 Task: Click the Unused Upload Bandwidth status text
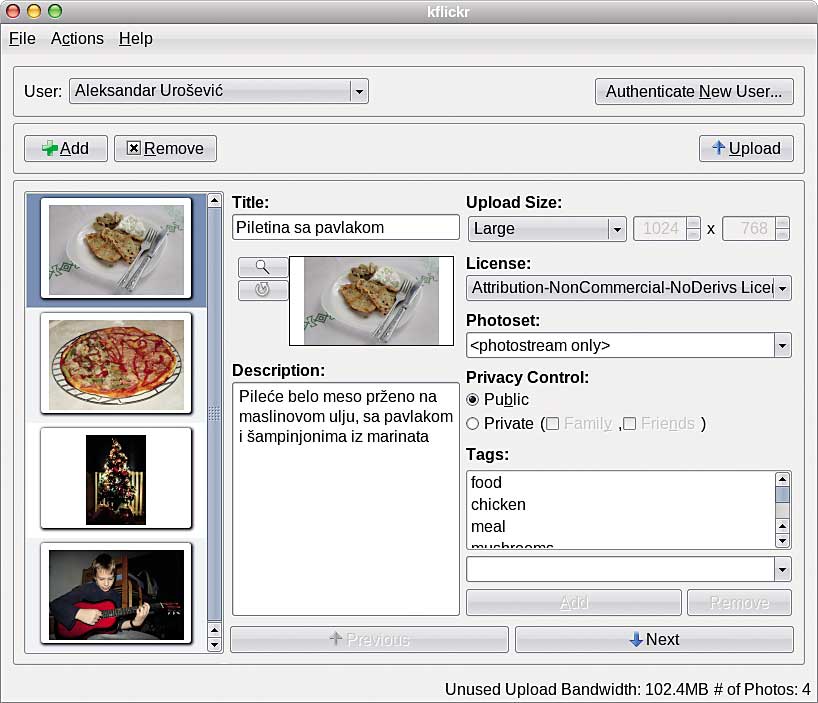(x=576, y=689)
